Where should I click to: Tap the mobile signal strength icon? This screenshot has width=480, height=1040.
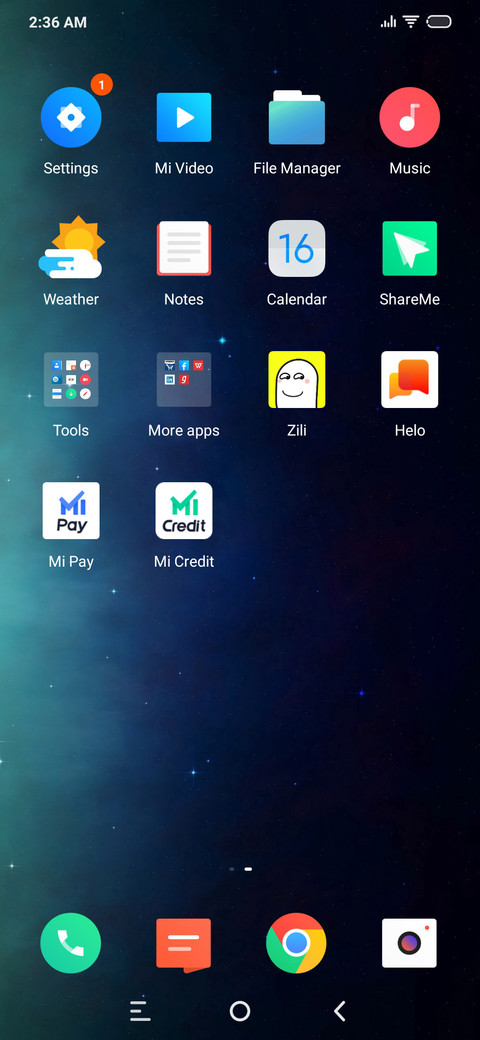click(389, 23)
